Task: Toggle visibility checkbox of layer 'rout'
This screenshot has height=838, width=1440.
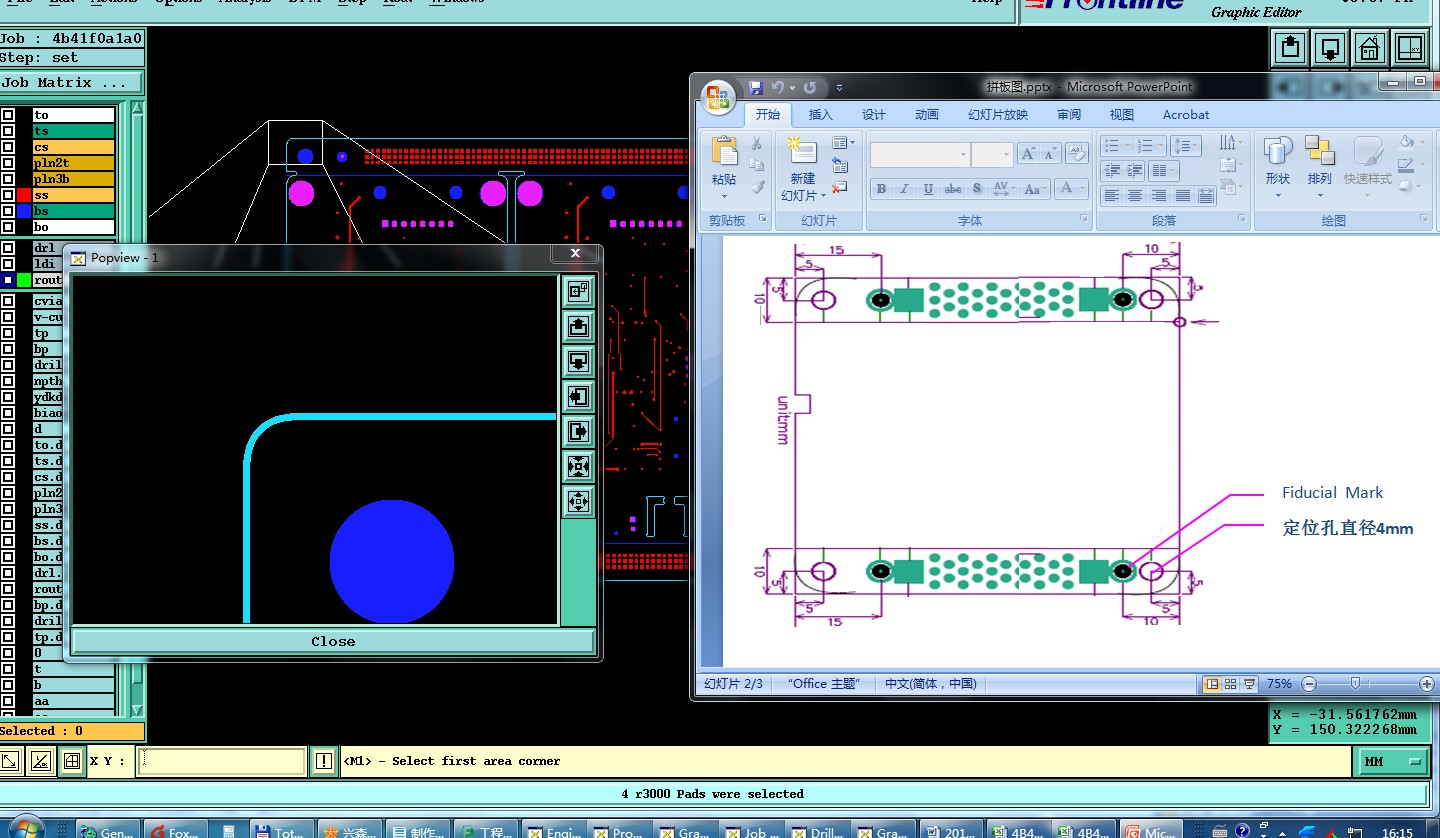Action: tap(8, 280)
